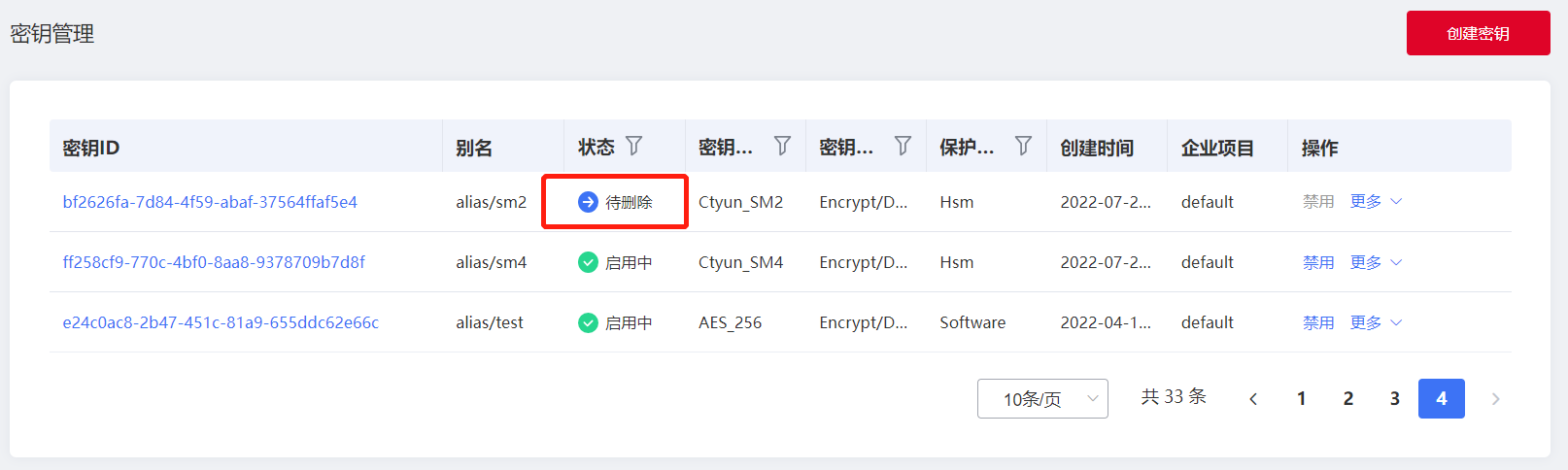Click 禁用 in the alias/test row

click(x=1318, y=322)
